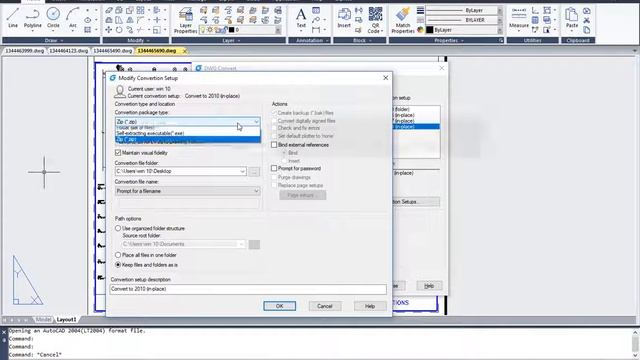Image resolution: width=640 pixels, height=360 pixels.
Task: Edit the conversion setup description field
Action: [x=248, y=289]
